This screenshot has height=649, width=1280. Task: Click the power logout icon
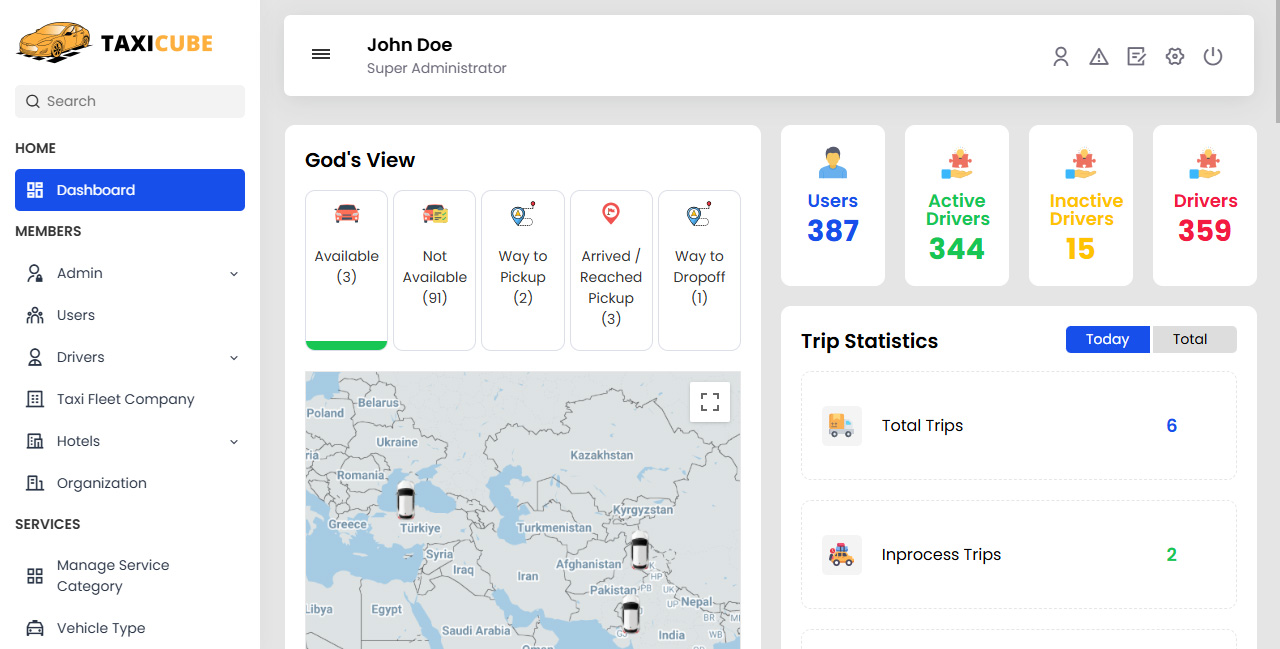coord(1213,57)
